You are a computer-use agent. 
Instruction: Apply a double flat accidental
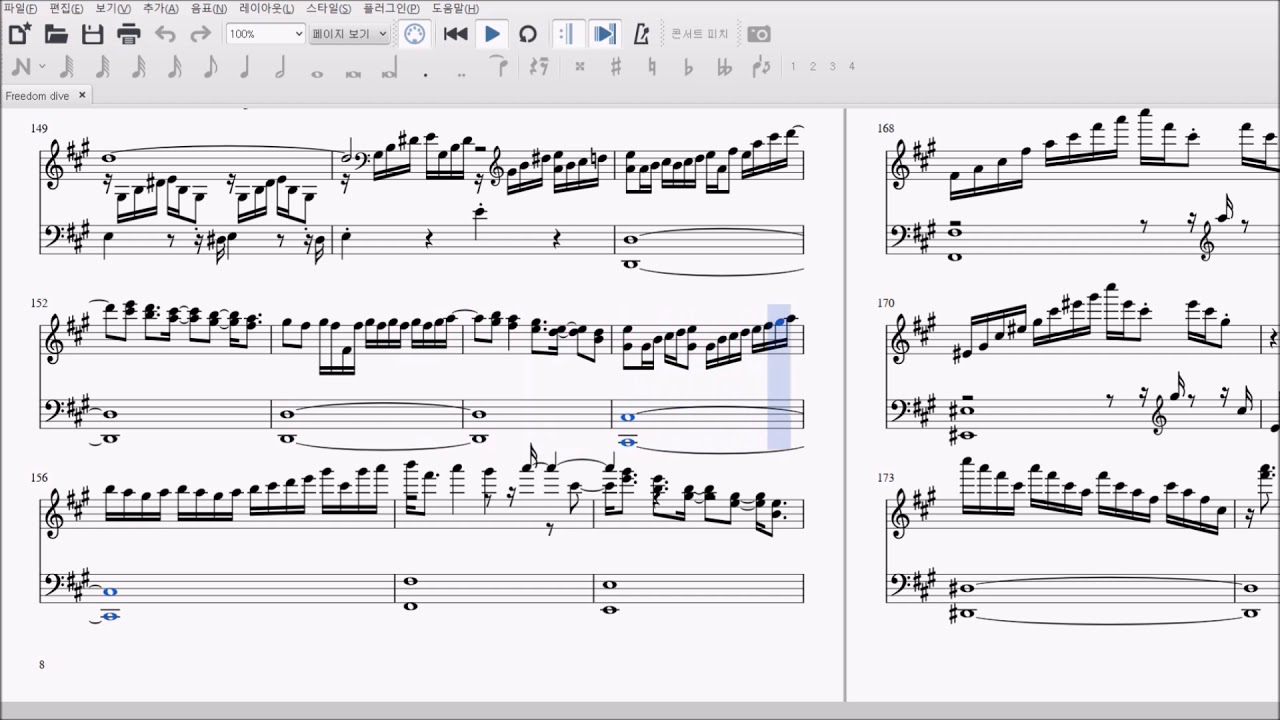click(724, 67)
